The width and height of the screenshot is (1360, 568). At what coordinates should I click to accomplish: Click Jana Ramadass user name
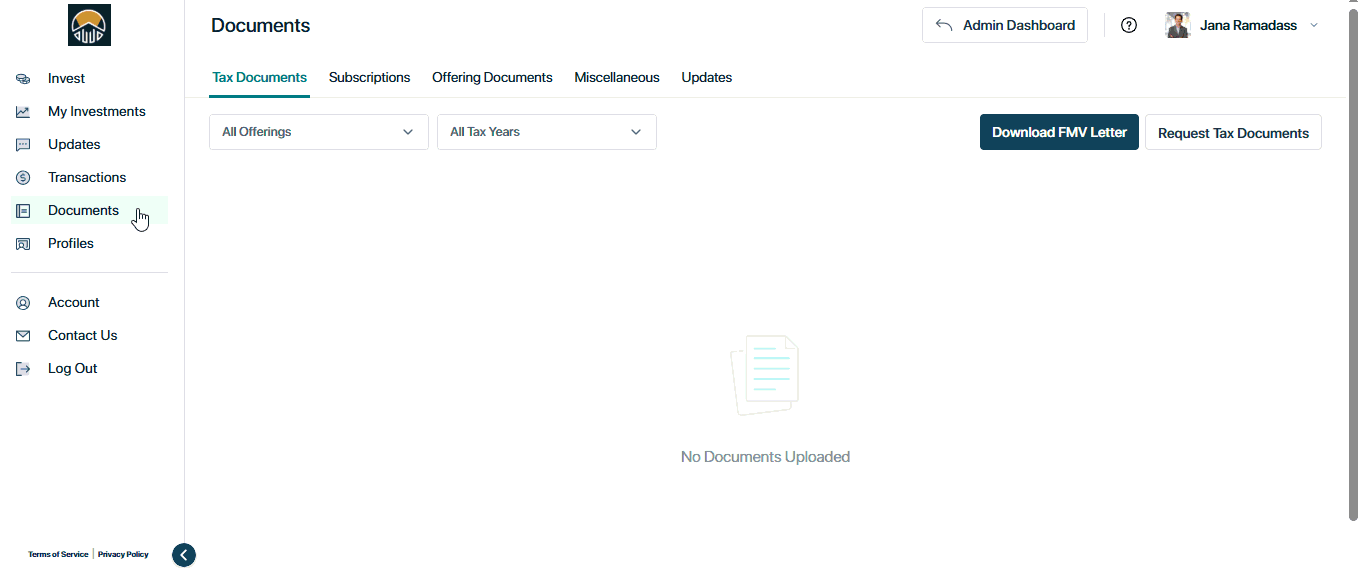[1248, 26]
